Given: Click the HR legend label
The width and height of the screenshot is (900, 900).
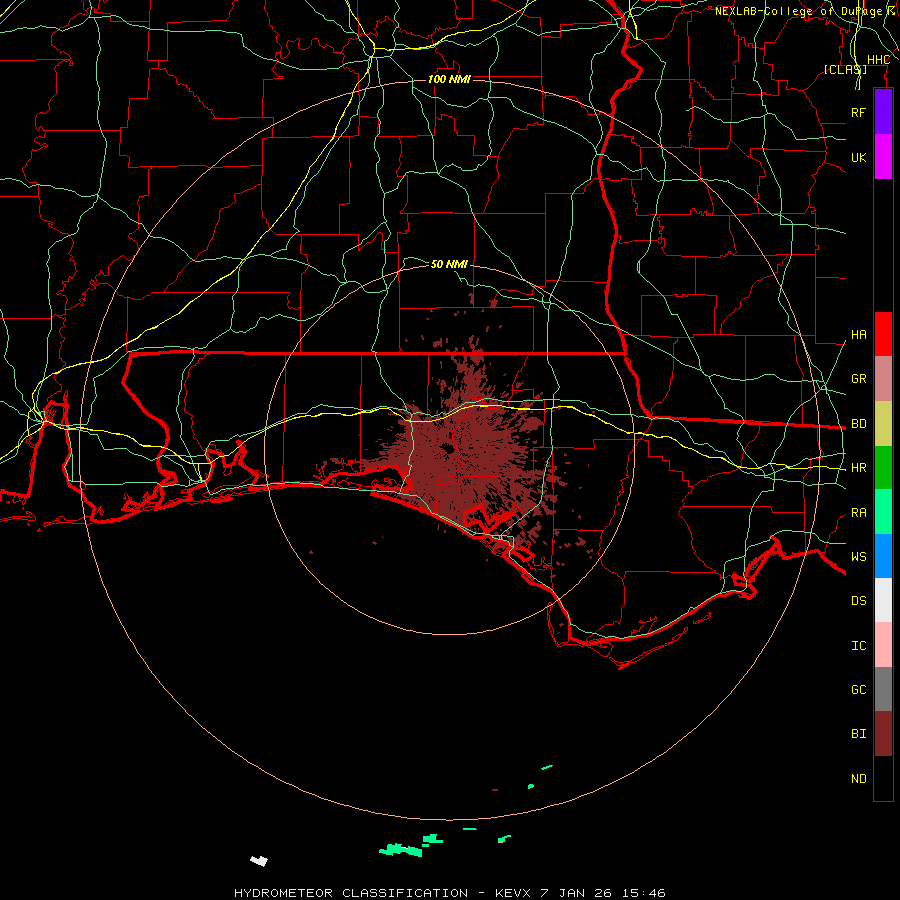Looking at the screenshot, I should pos(859,468).
